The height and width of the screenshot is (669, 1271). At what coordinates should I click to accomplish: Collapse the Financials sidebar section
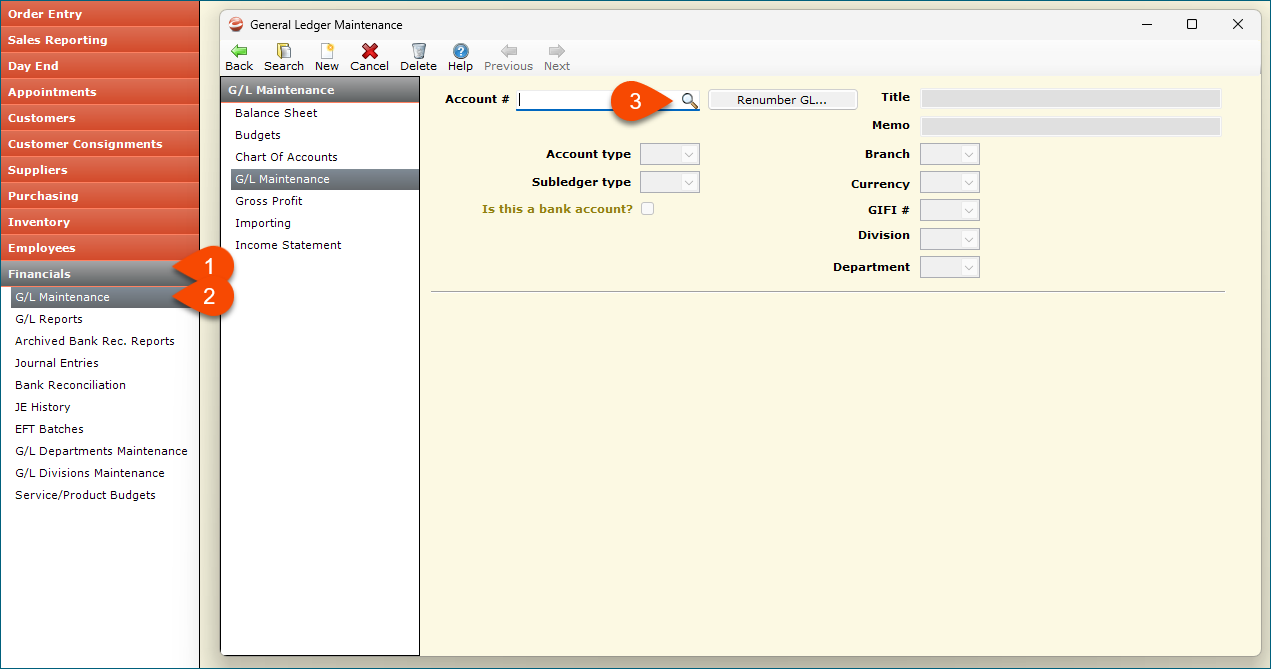pos(100,274)
